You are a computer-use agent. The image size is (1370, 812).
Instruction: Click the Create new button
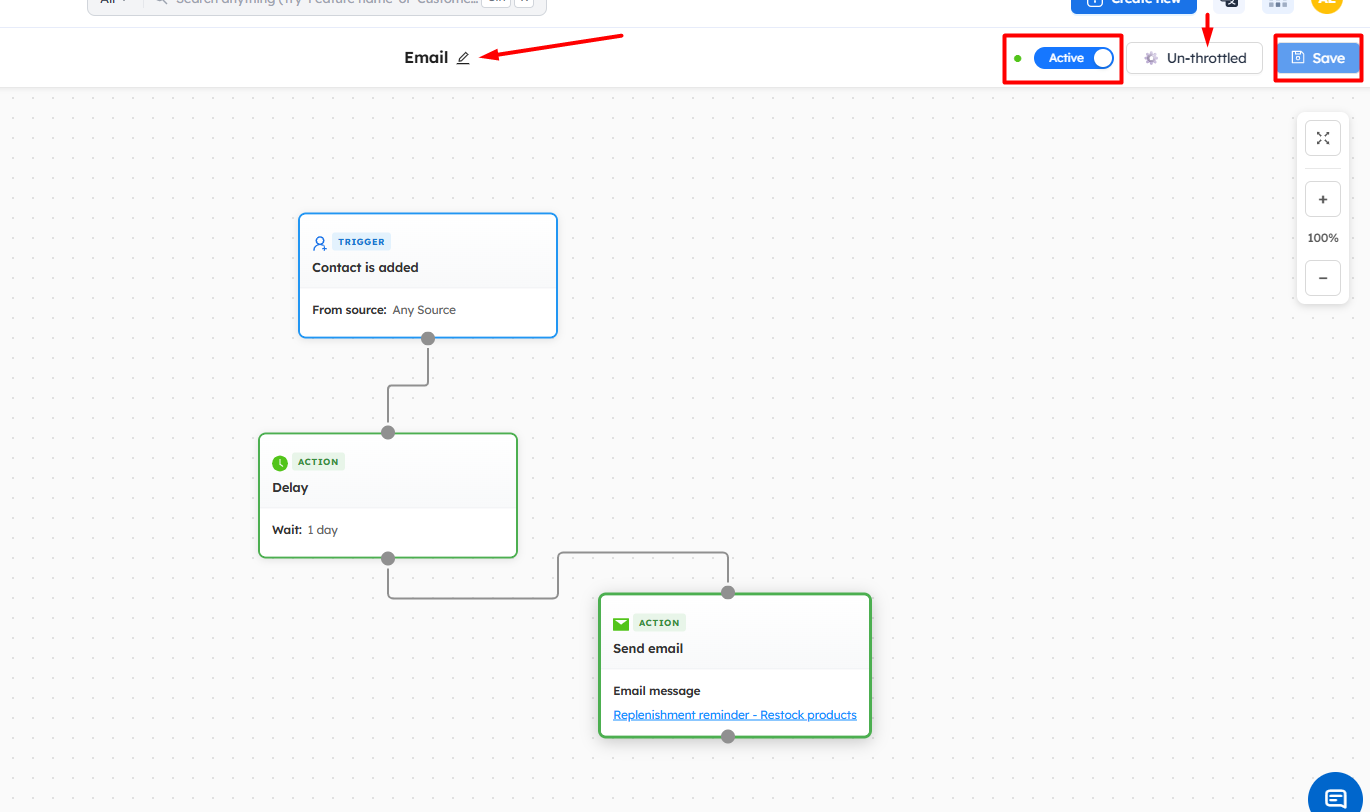[x=1133, y=4]
